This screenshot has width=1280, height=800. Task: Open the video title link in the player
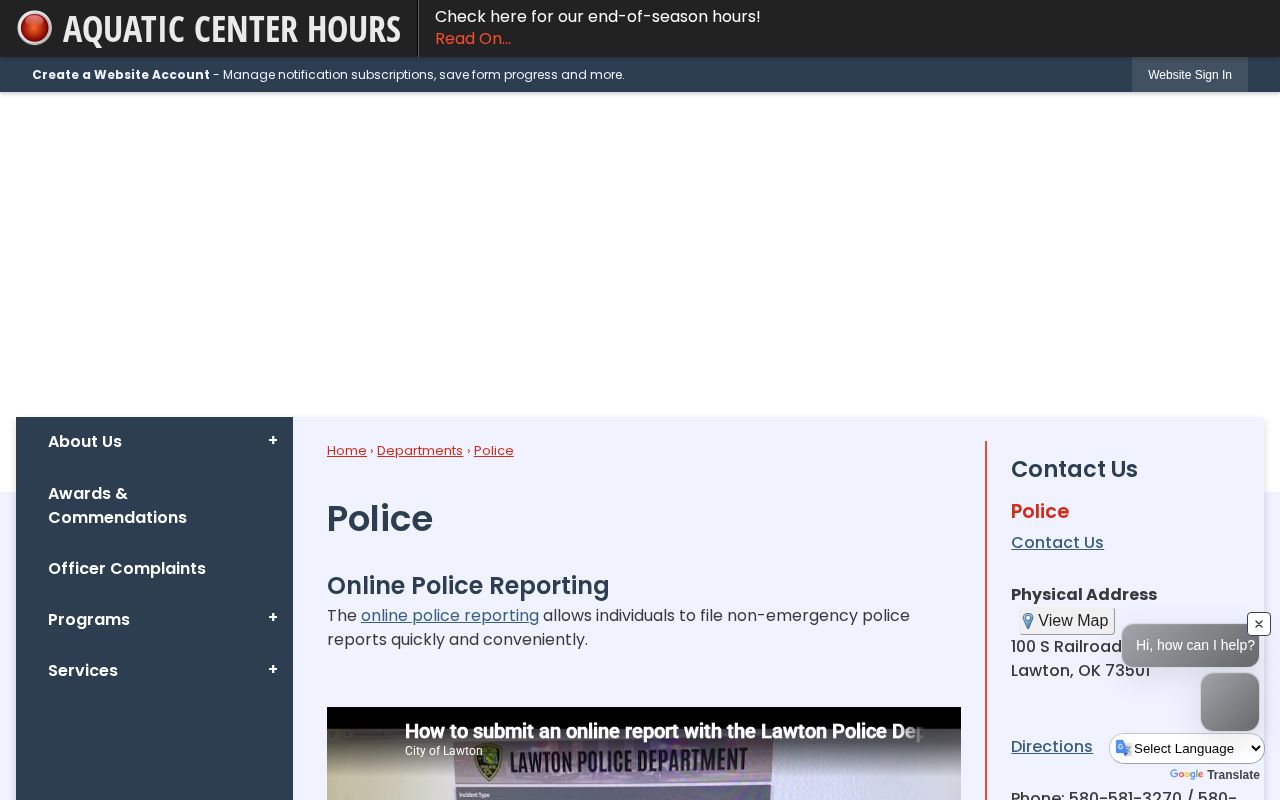[662, 732]
